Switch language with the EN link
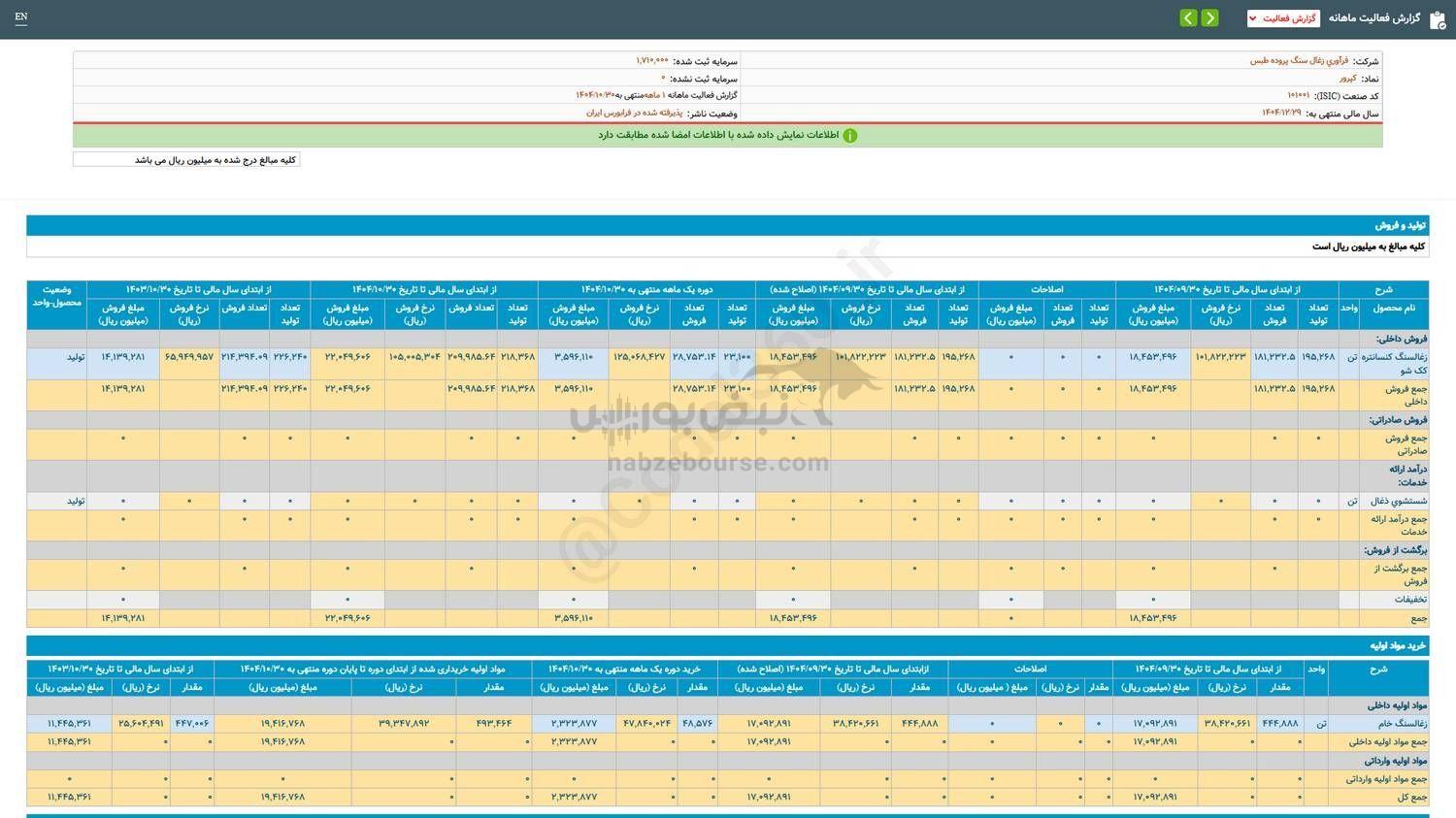Image resolution: width=1456 pixels, height=818 pixels. tap(21, 17)
